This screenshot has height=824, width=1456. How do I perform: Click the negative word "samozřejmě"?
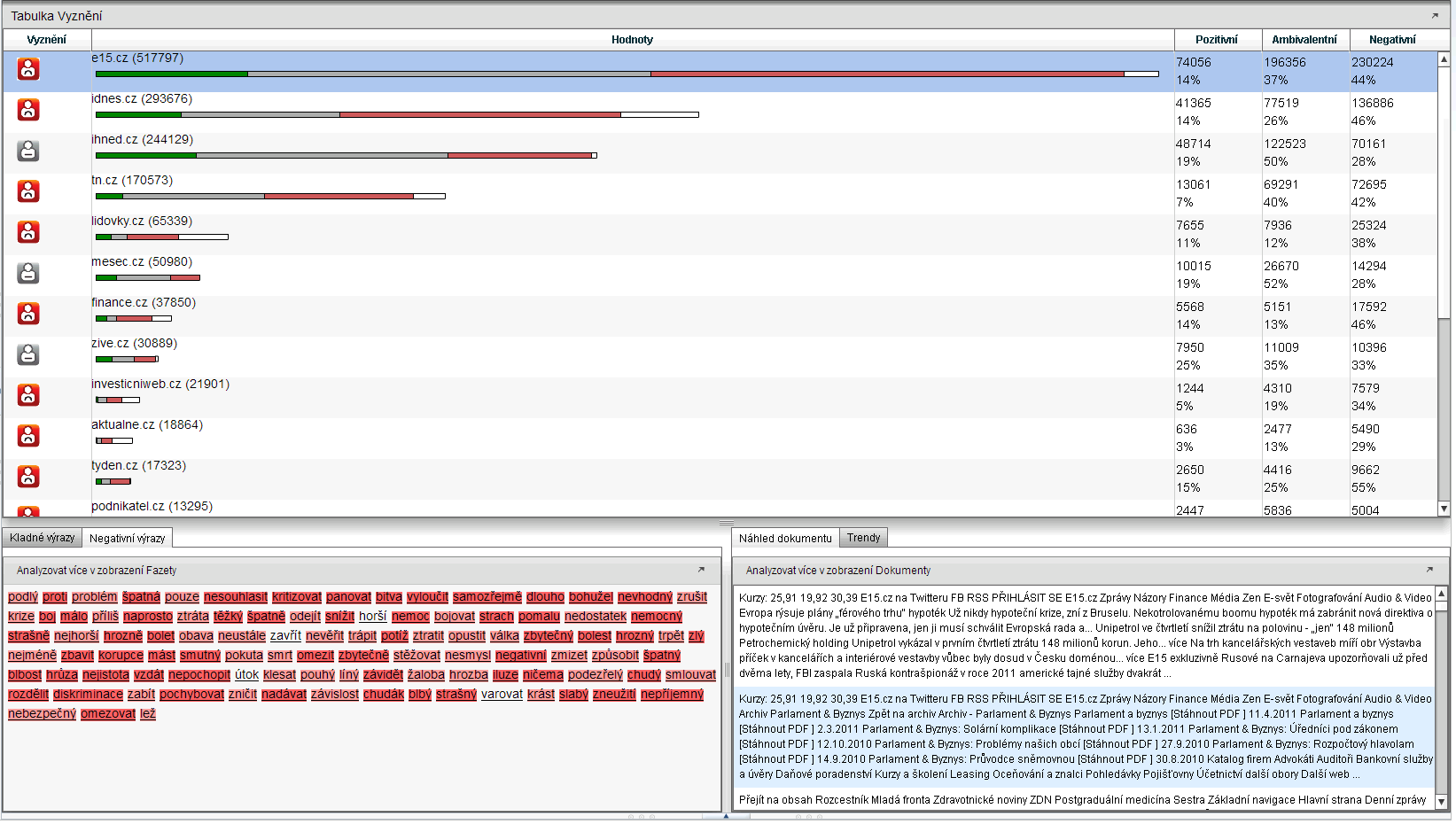(x=487, y=597)
